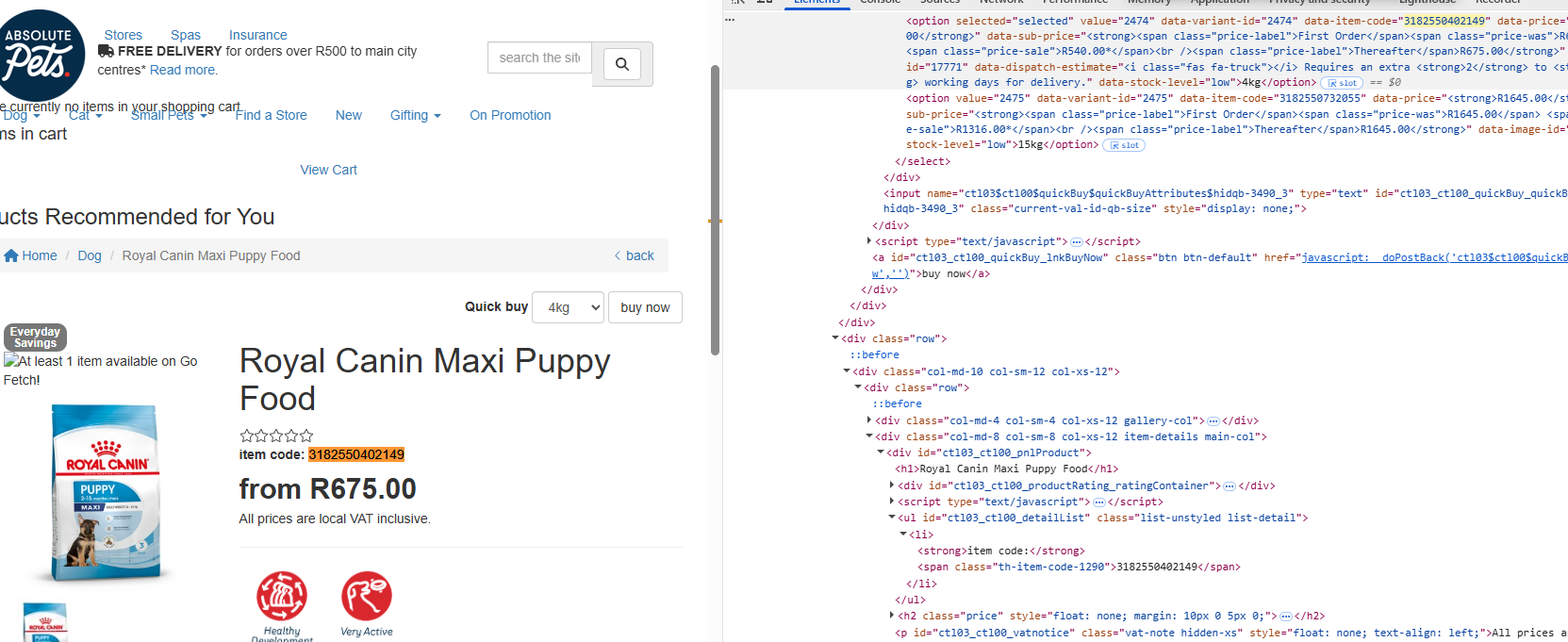
Task: Click the DevTools three-dots gutter icon
Action: point(730,20)
